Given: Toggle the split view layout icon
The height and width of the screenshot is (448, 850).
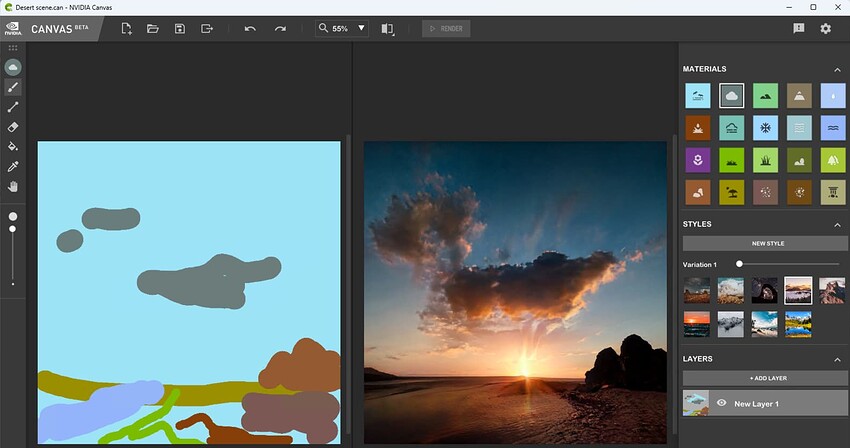Looking at the screenshot, I should 388,29.
